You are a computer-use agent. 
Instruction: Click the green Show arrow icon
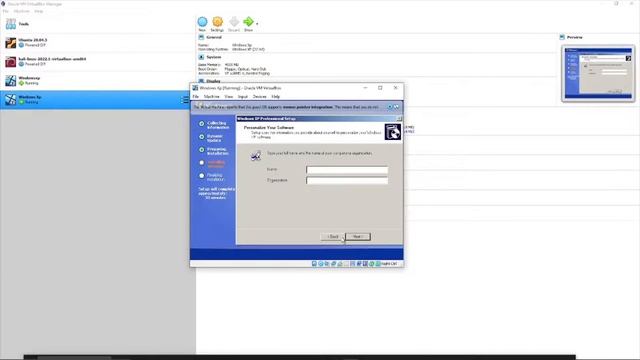coord(248,22)
